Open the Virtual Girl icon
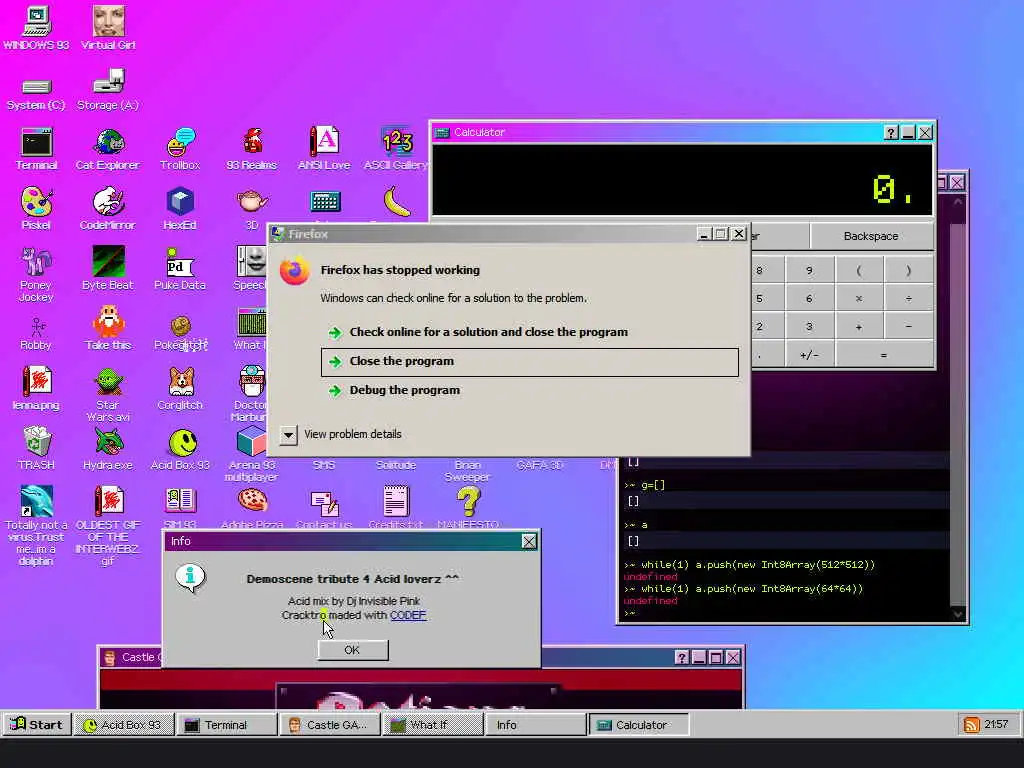 pos(108,27)
